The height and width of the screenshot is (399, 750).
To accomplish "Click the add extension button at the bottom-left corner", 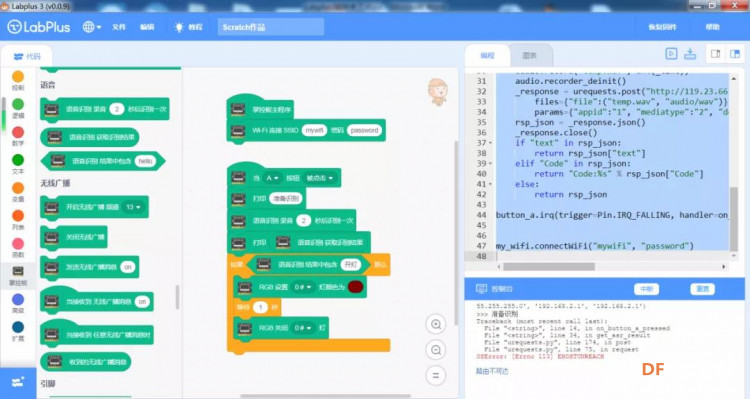I will [x=18, y=383].
